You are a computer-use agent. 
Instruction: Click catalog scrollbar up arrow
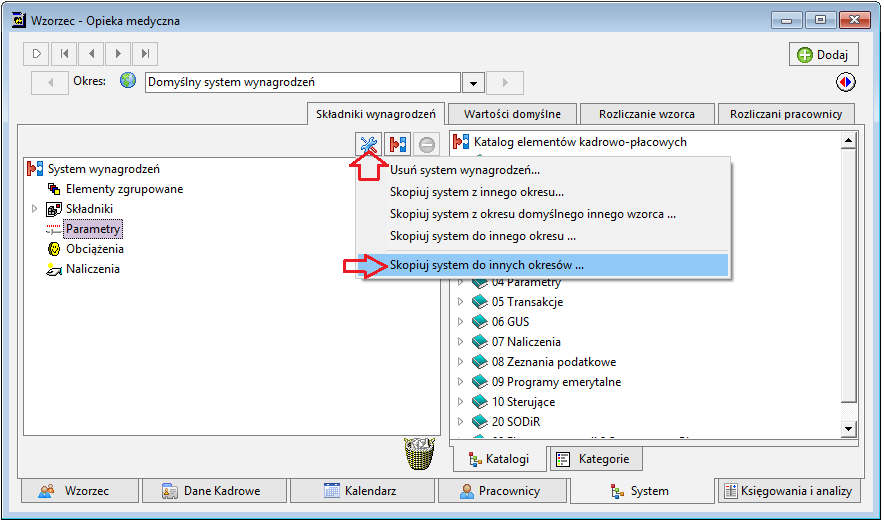(848, 140)
